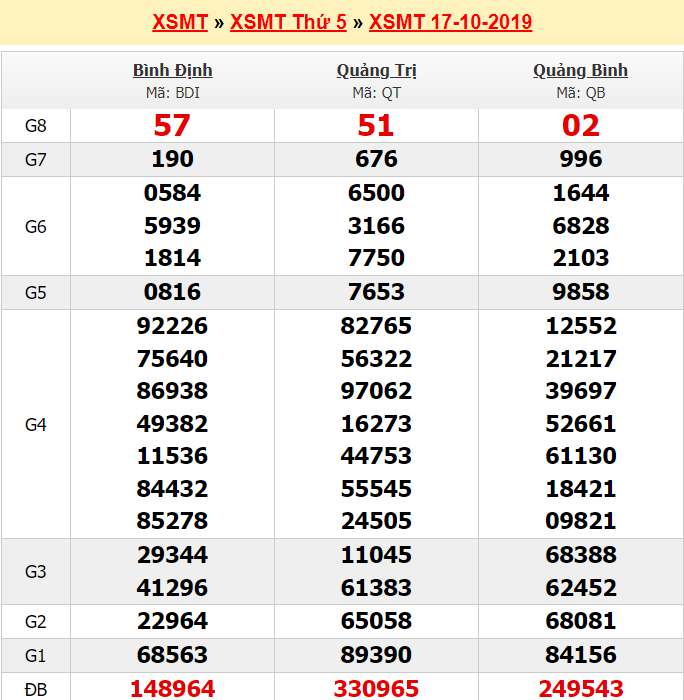
Task: Click the G4 number 75640
Action: click(172, 359)
